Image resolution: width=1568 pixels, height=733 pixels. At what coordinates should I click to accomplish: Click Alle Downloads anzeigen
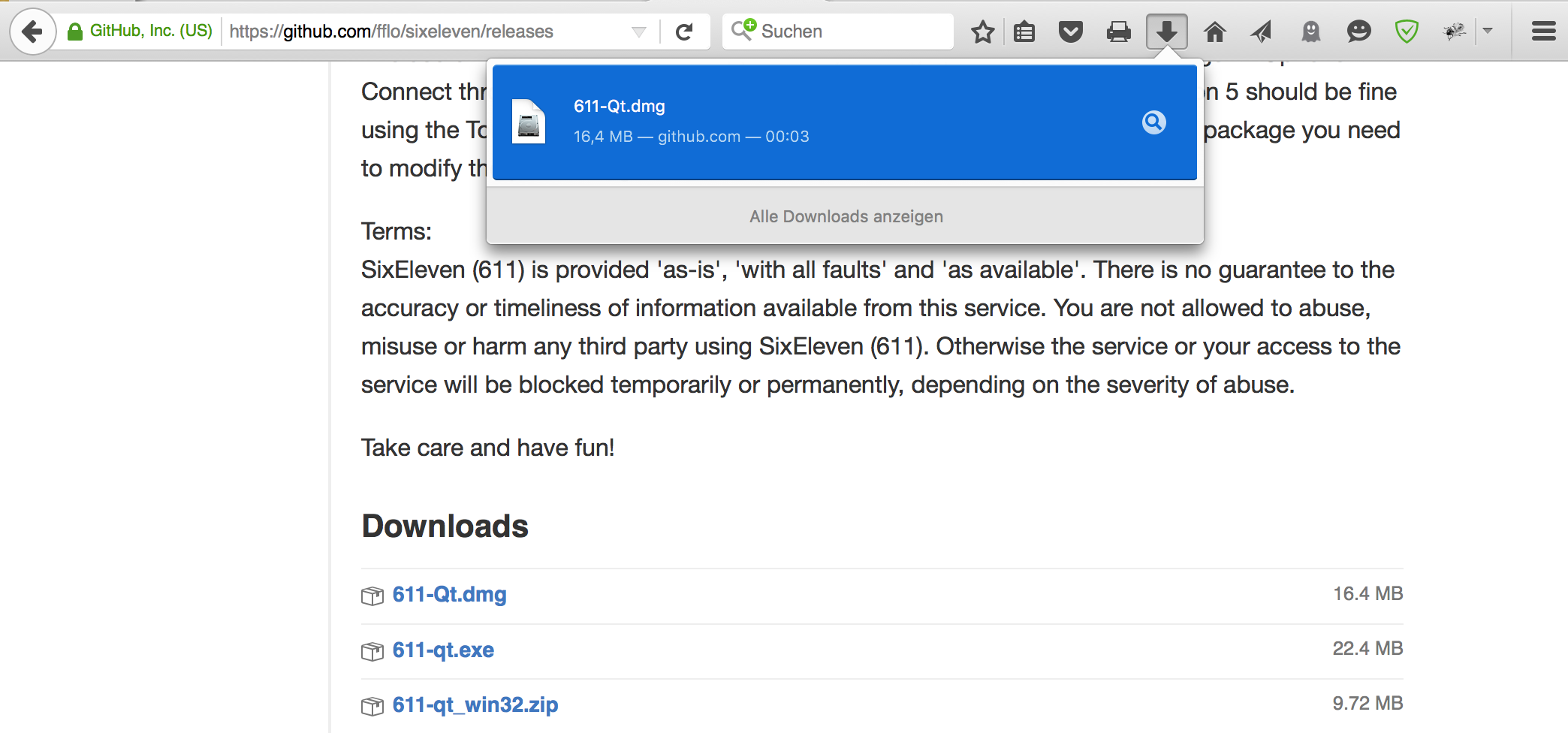[846, 216]
